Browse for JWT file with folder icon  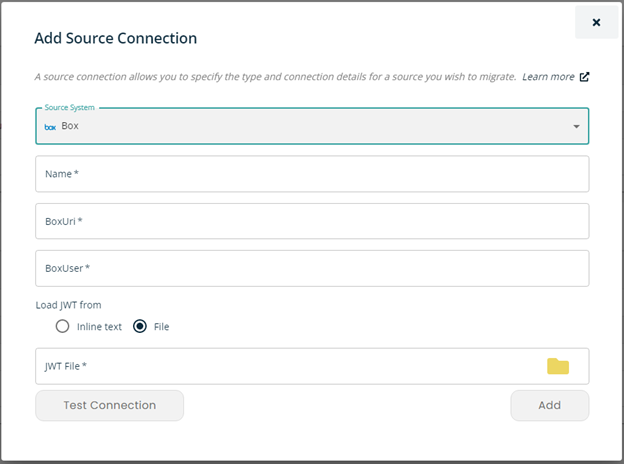tap(558, 366)
